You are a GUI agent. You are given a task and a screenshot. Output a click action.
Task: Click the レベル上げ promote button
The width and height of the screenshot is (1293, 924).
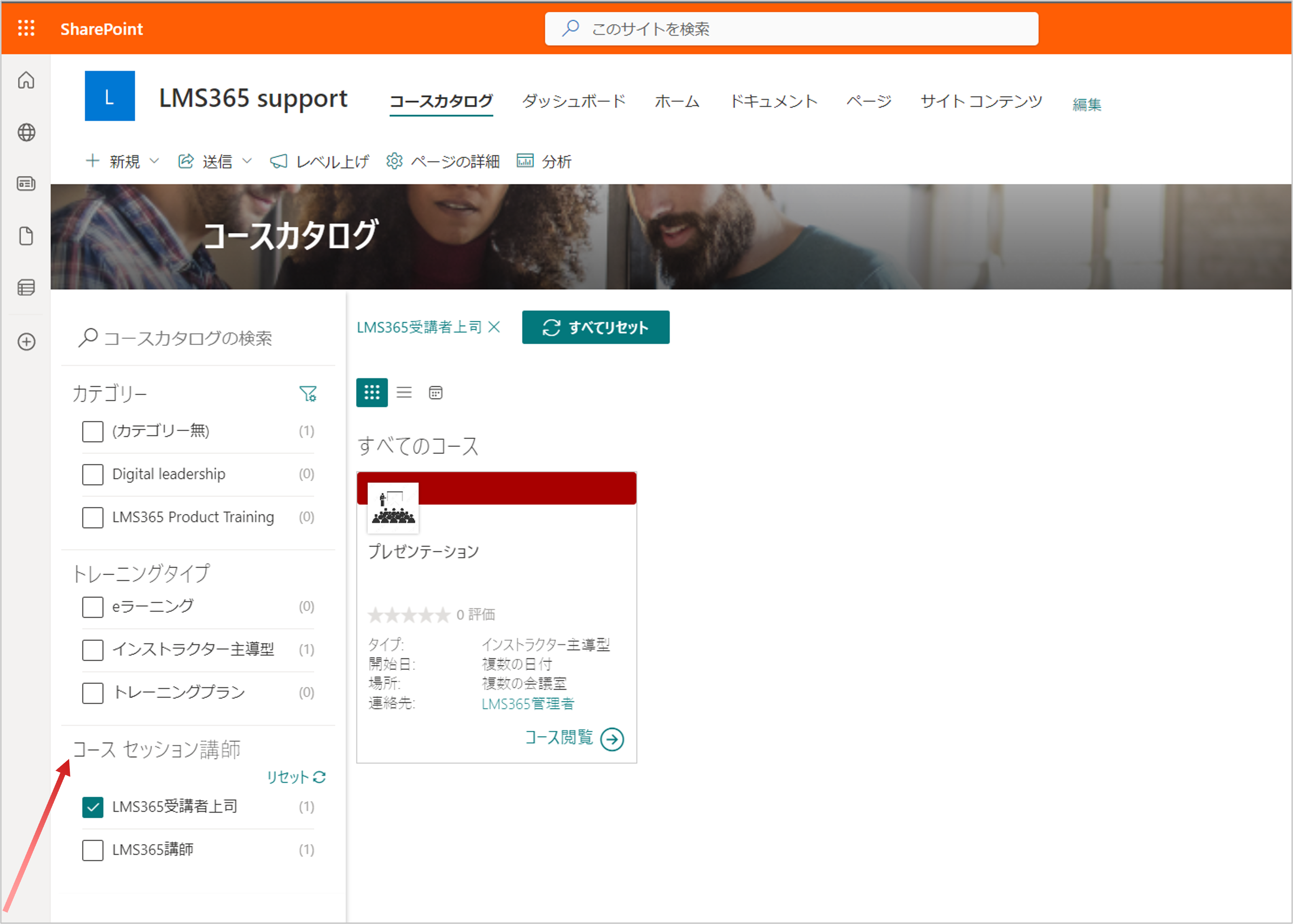pyautogui.click(x=319, y=161)
